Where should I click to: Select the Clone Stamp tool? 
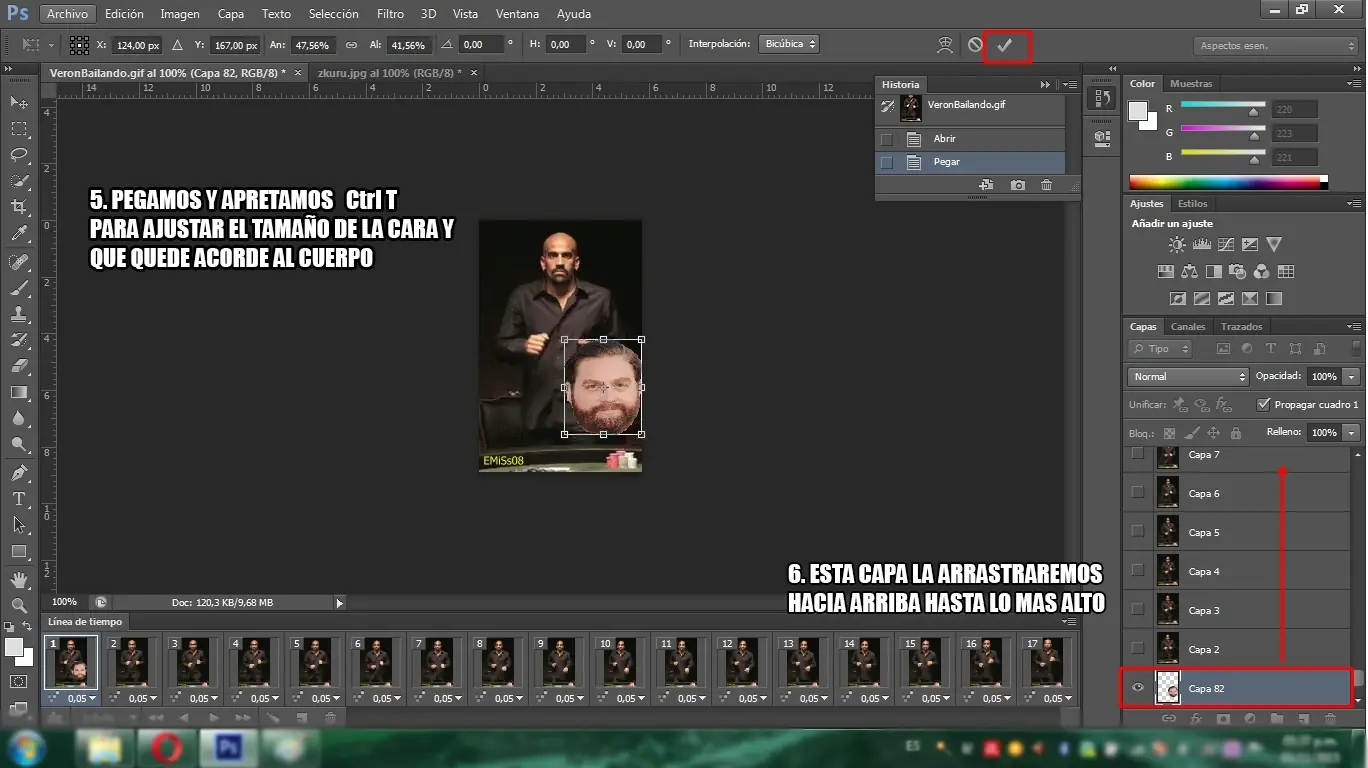tap(19, 314)
